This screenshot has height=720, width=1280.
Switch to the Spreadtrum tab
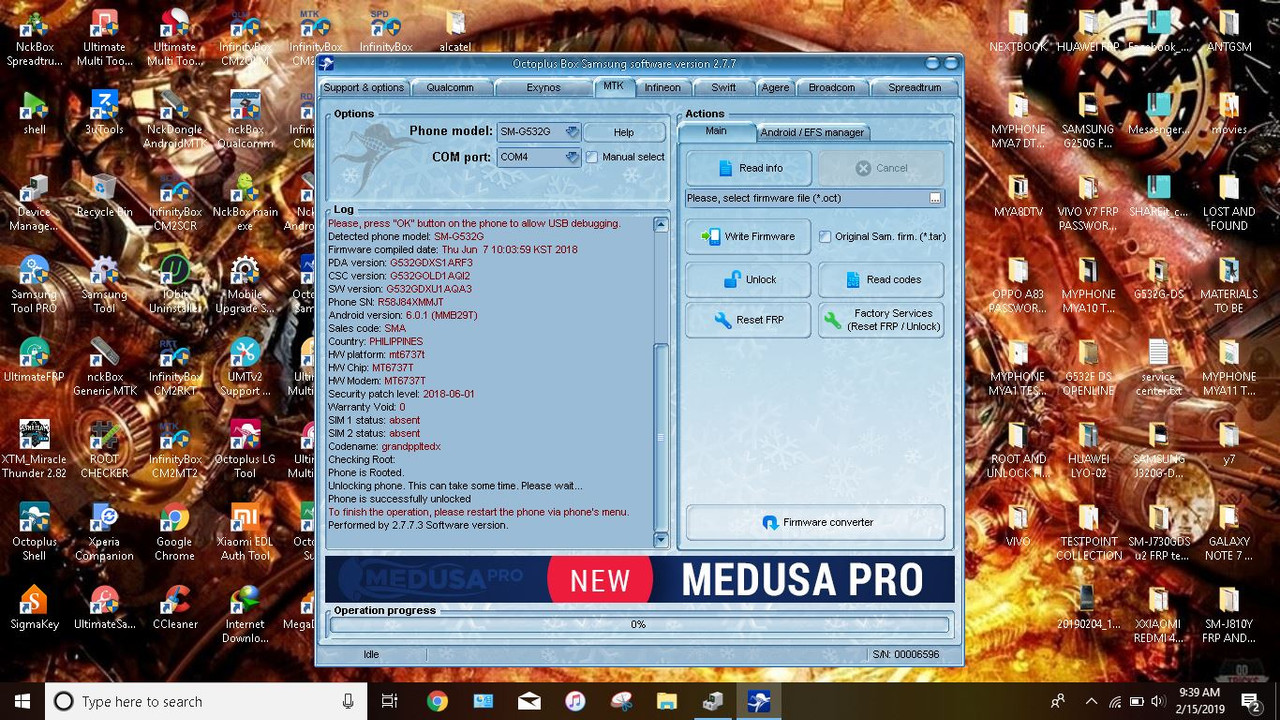coord(914,88)
